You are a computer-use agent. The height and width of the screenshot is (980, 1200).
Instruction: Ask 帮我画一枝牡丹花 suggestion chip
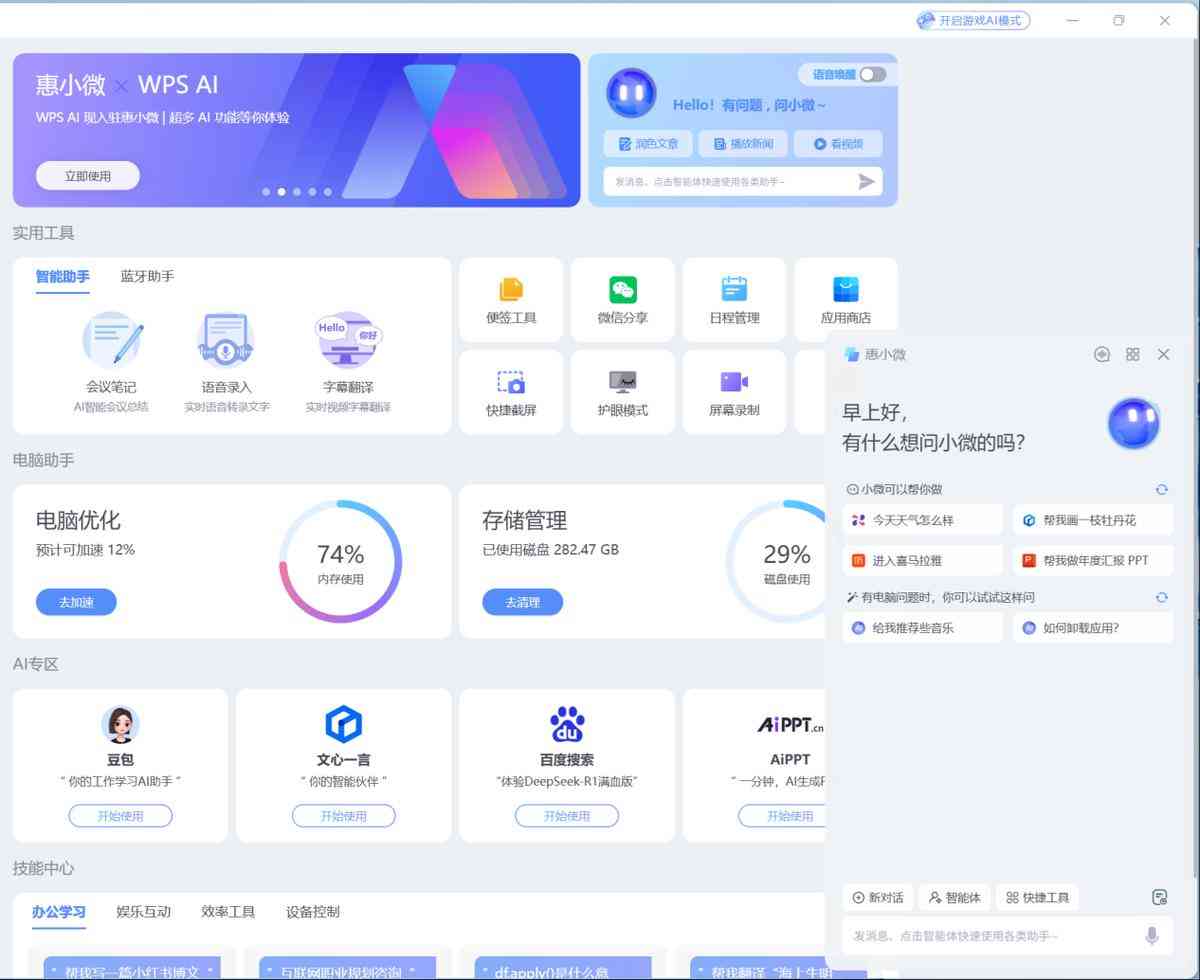(1092, 520)
